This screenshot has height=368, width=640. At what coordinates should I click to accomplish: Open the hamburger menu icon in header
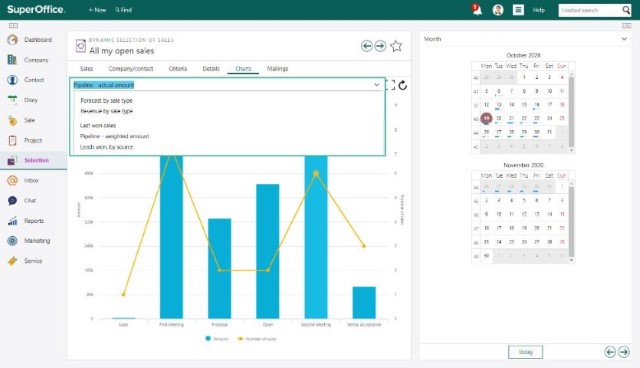point(518,10)
